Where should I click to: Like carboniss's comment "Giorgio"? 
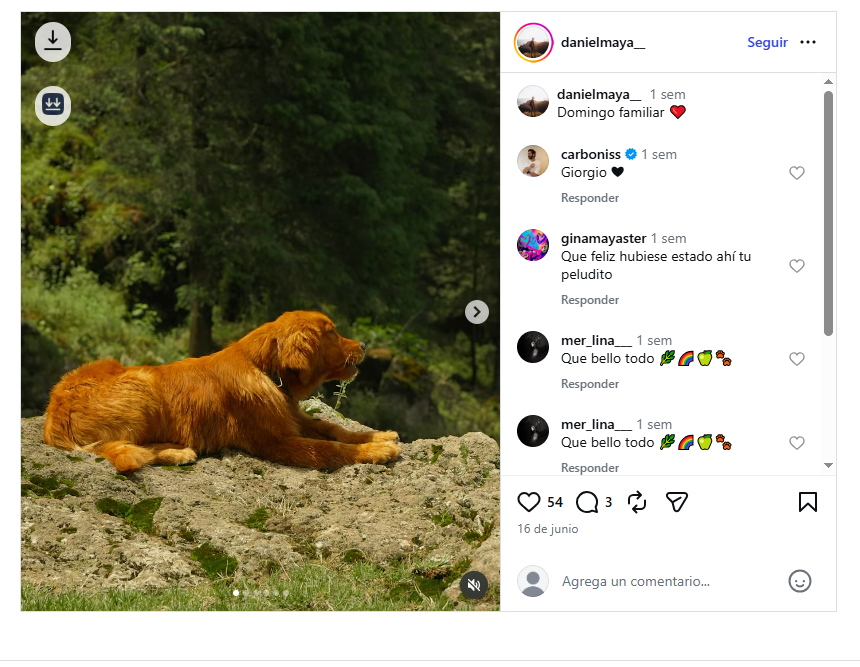(x=796, y=173)
